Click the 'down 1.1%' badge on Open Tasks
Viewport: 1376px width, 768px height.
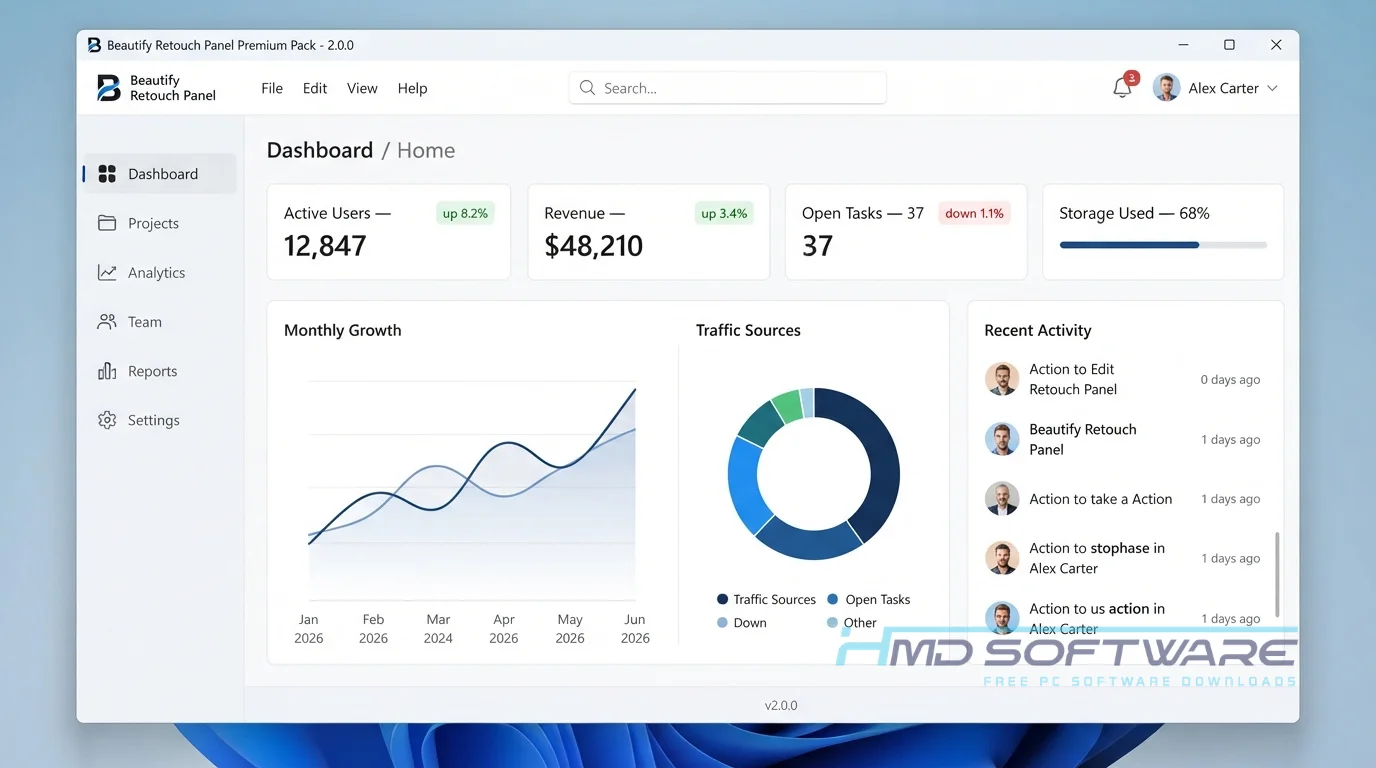[974, 213]
